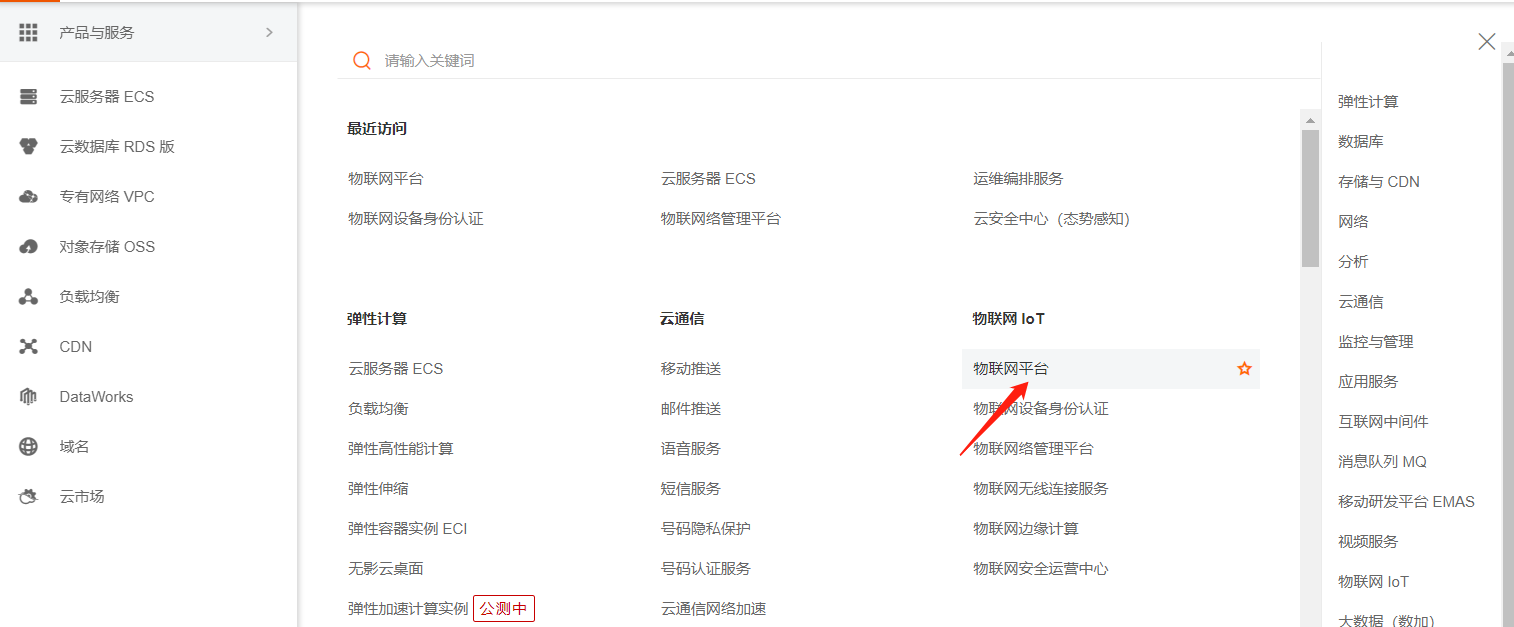Jump to 移动研发平台 EMAS in category index
This screenshot has height=627, width=1514.
point(1406,502)
